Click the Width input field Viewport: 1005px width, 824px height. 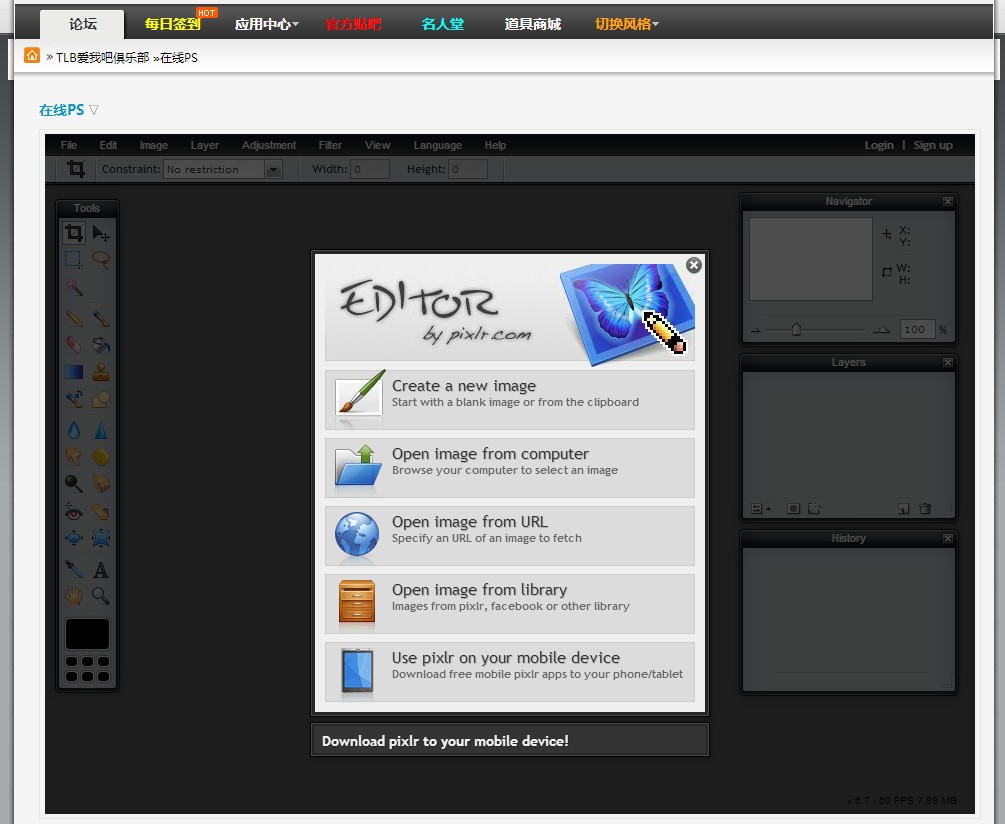click(x=370, y=169)
